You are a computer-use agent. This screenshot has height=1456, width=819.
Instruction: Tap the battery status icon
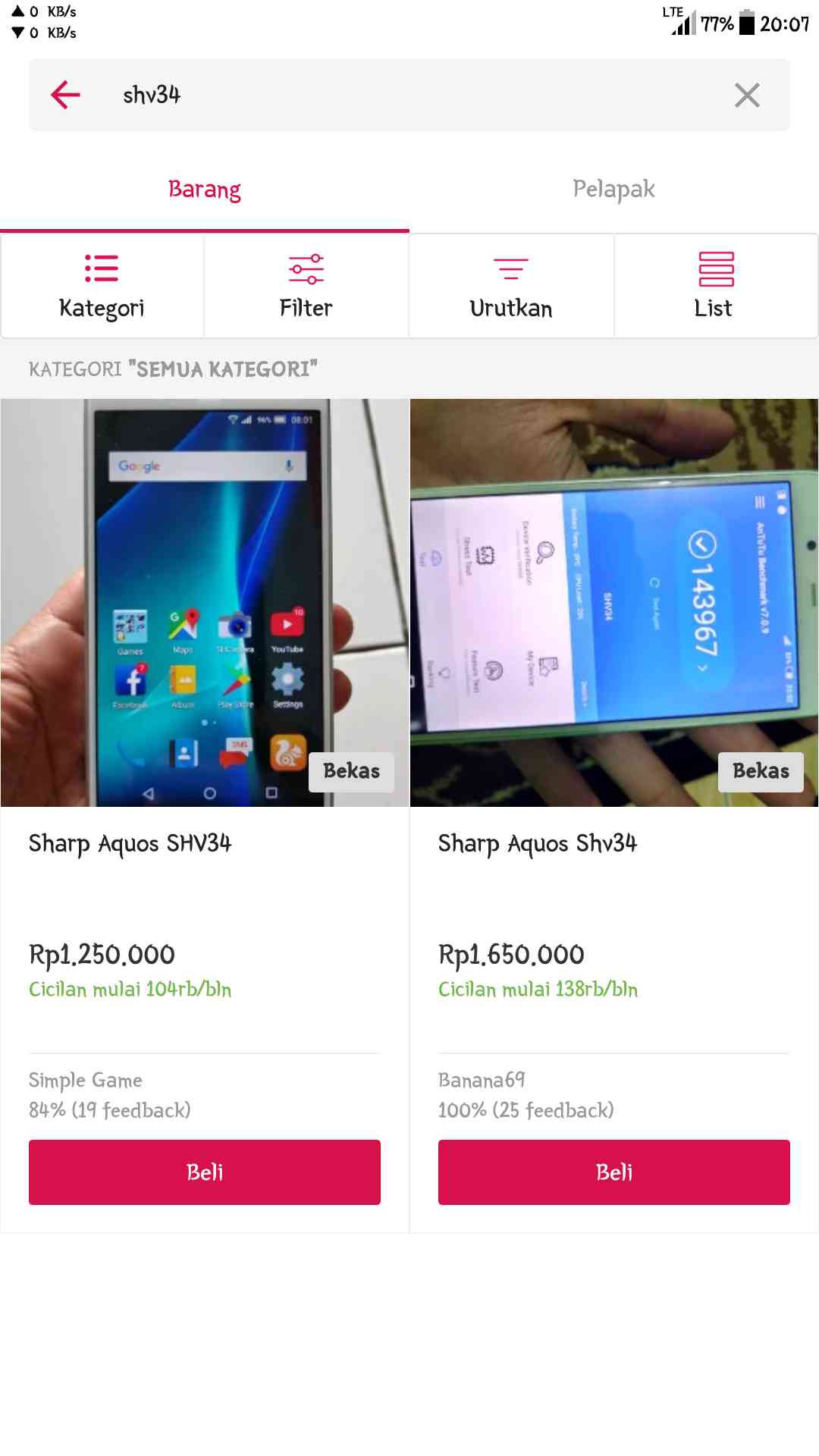(747, 23)
